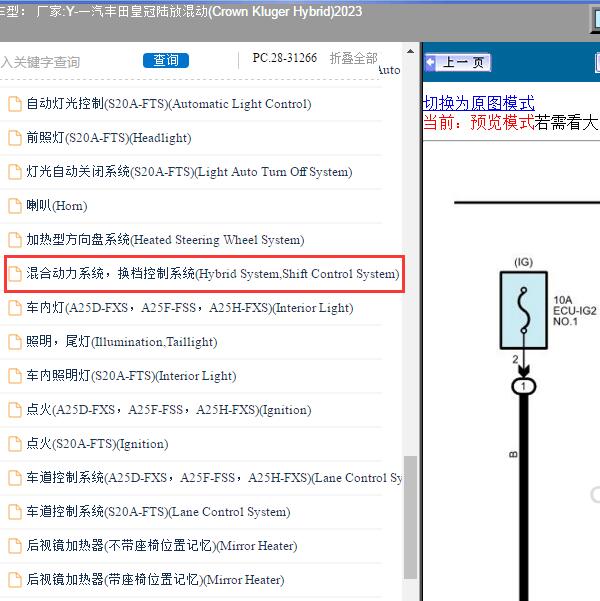Click document icon beside 自动灯光控制

click(x=15, y=104)
